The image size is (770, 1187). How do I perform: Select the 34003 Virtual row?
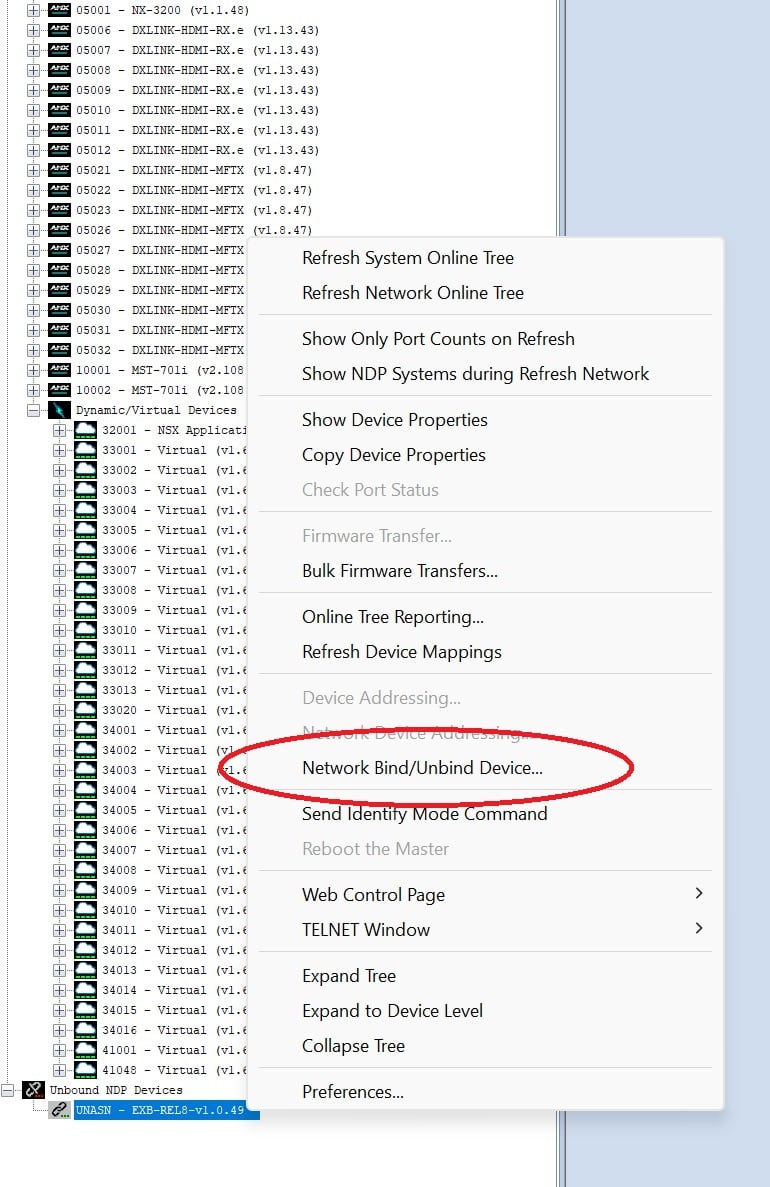point(174,770)
